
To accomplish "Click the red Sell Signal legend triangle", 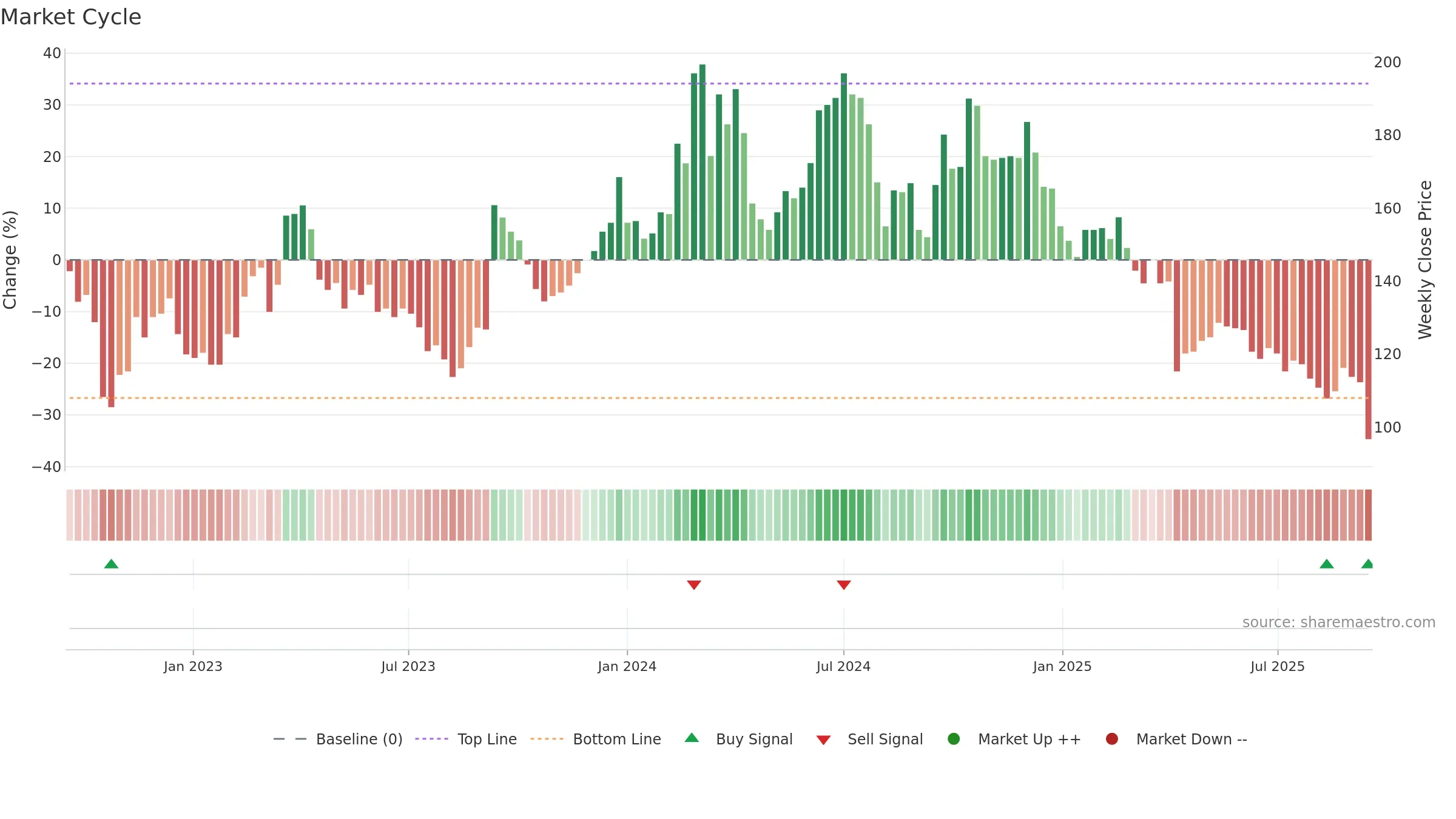I will [823, 740].
